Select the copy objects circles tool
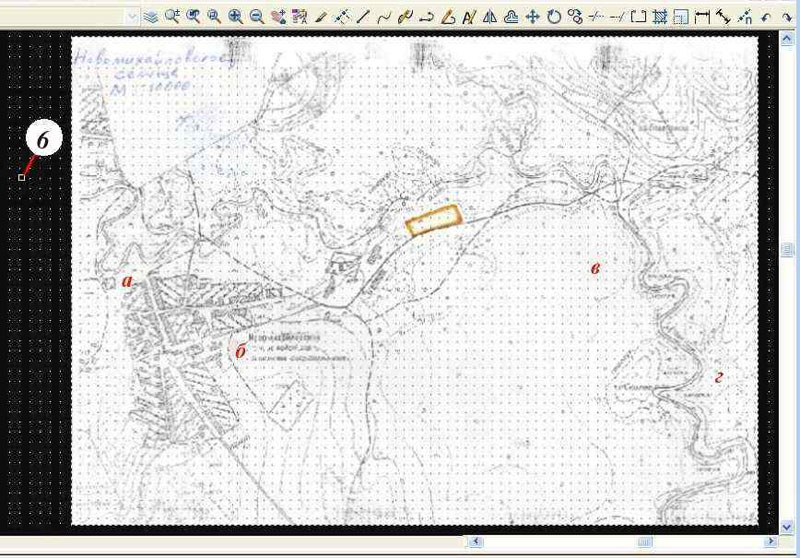Viewport: 800px width, 558px height. coord(575,17)
